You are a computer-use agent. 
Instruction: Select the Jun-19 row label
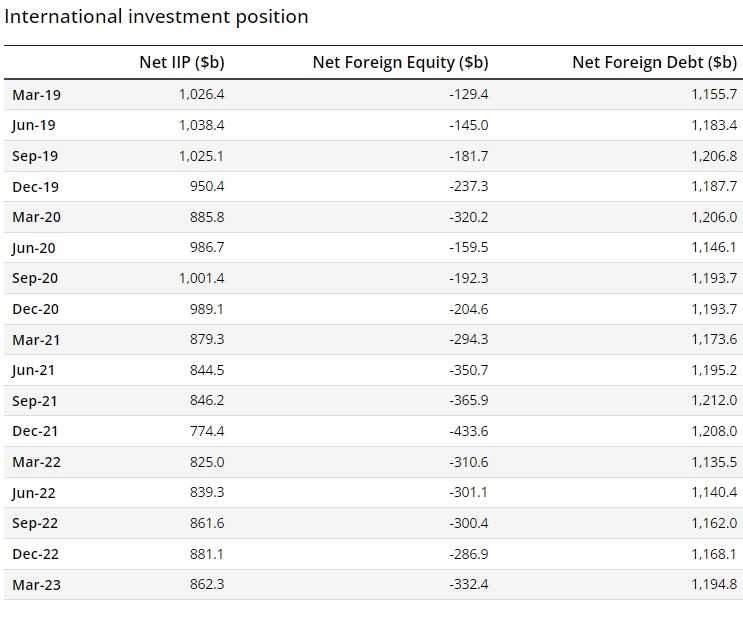coord(34,125)
